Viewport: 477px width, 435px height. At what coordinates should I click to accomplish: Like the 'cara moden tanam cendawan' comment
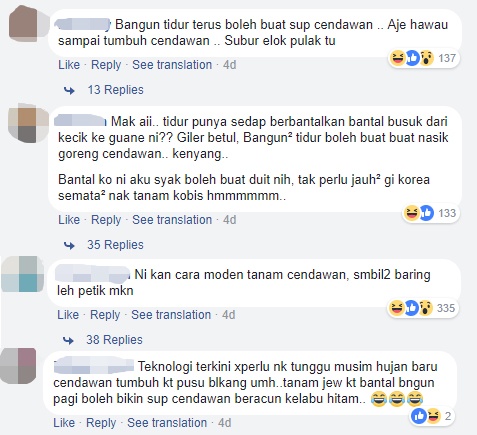(68, 315)
